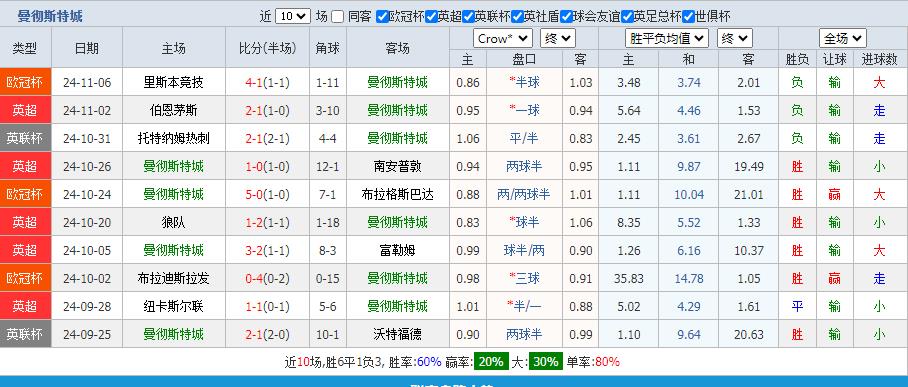
Task: Open the 终 dropdown next to Crow*
Action: pos(558,38)
